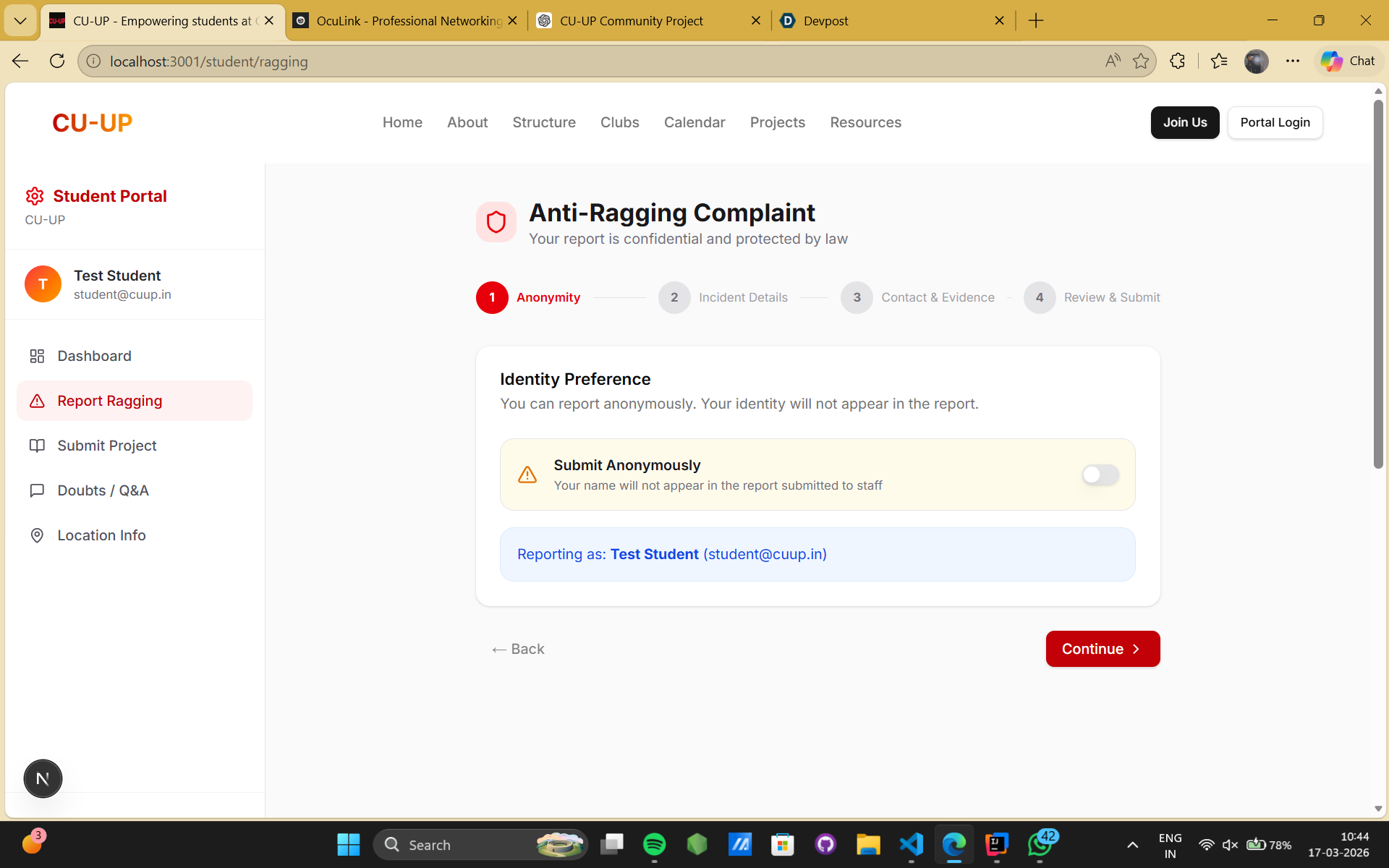Expand the hidden system tray icons chevron
The image size is (1389, 868).
point(1132,845)
